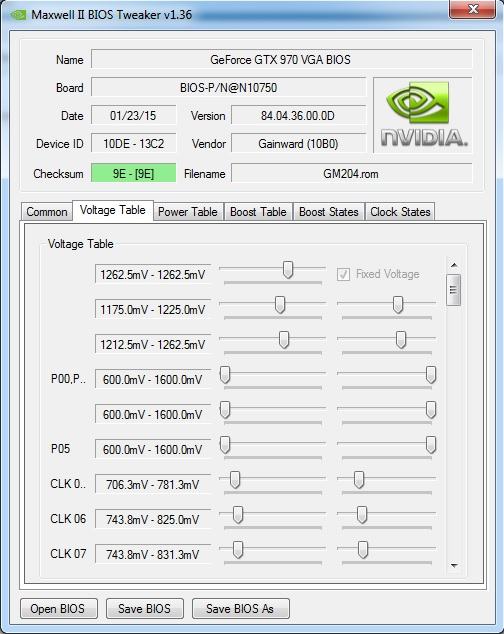Click the NVIDIA logo image
The width and height of the screenshot is (504, 634).
[x=423, y=115]
